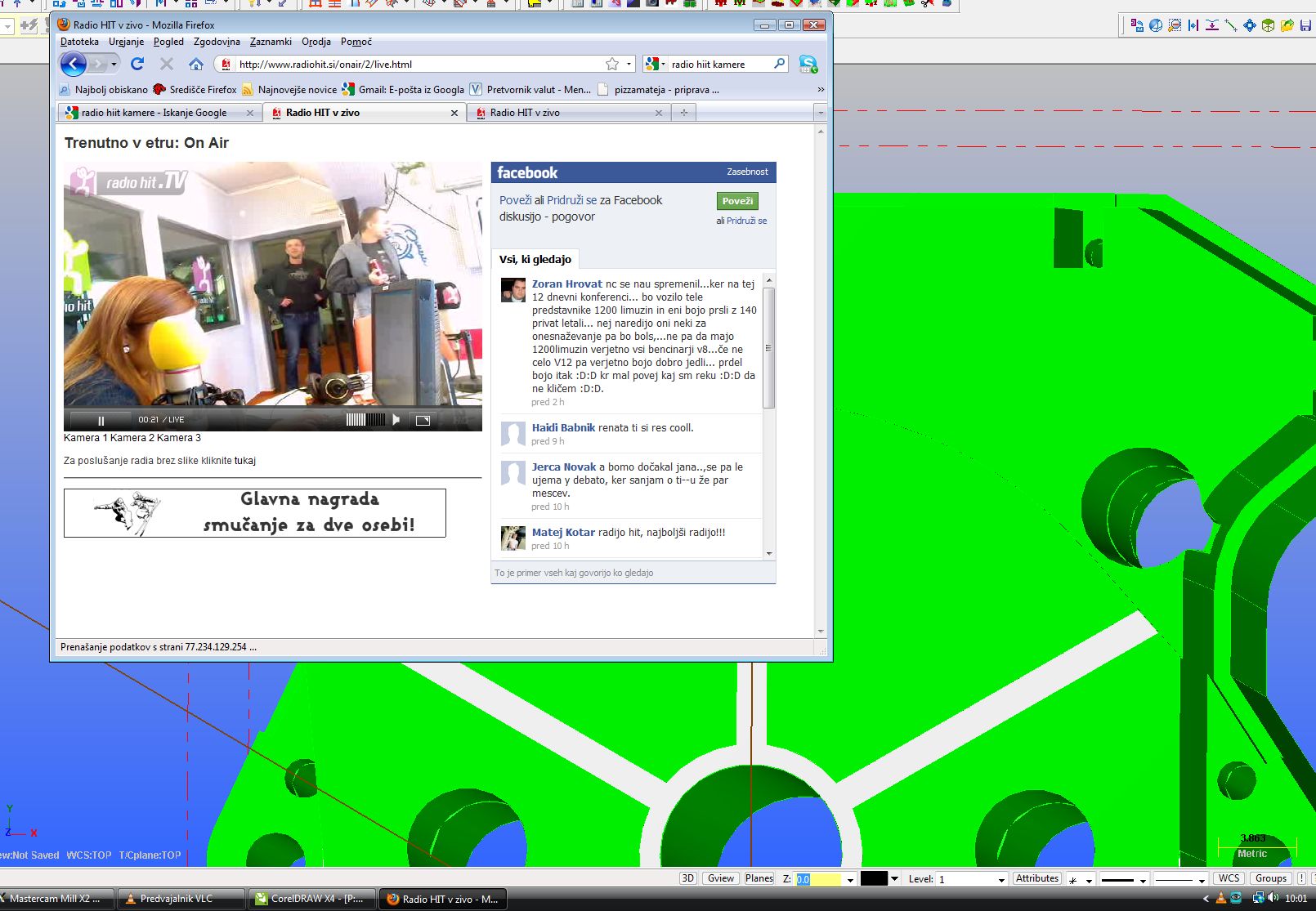Open Zoran Hrovat's profile link
Image resolution: width=1316 pixels, height=911 pixels.
[567, 284]
